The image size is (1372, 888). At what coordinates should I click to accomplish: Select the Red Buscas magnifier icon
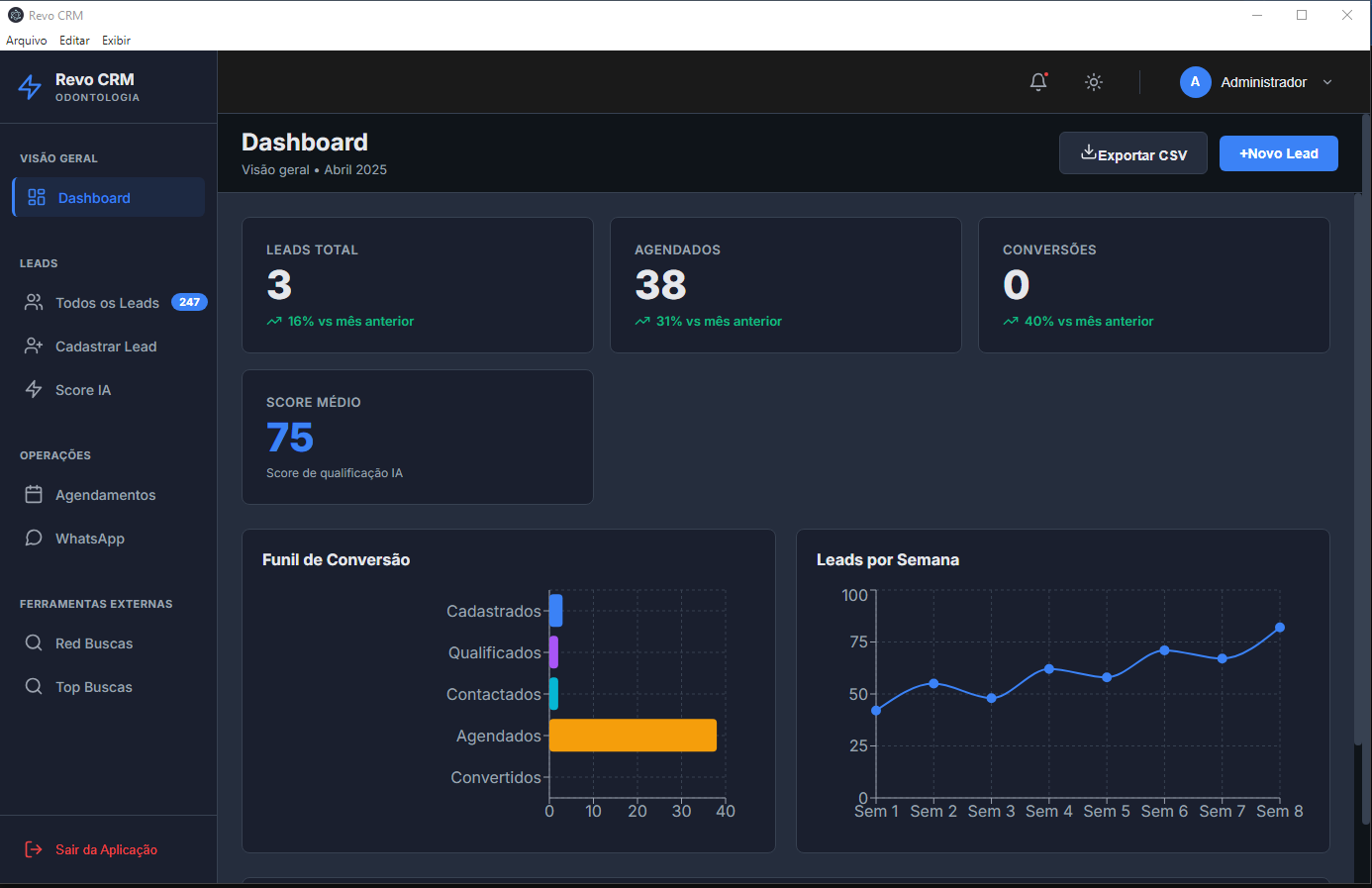[32, 642]
